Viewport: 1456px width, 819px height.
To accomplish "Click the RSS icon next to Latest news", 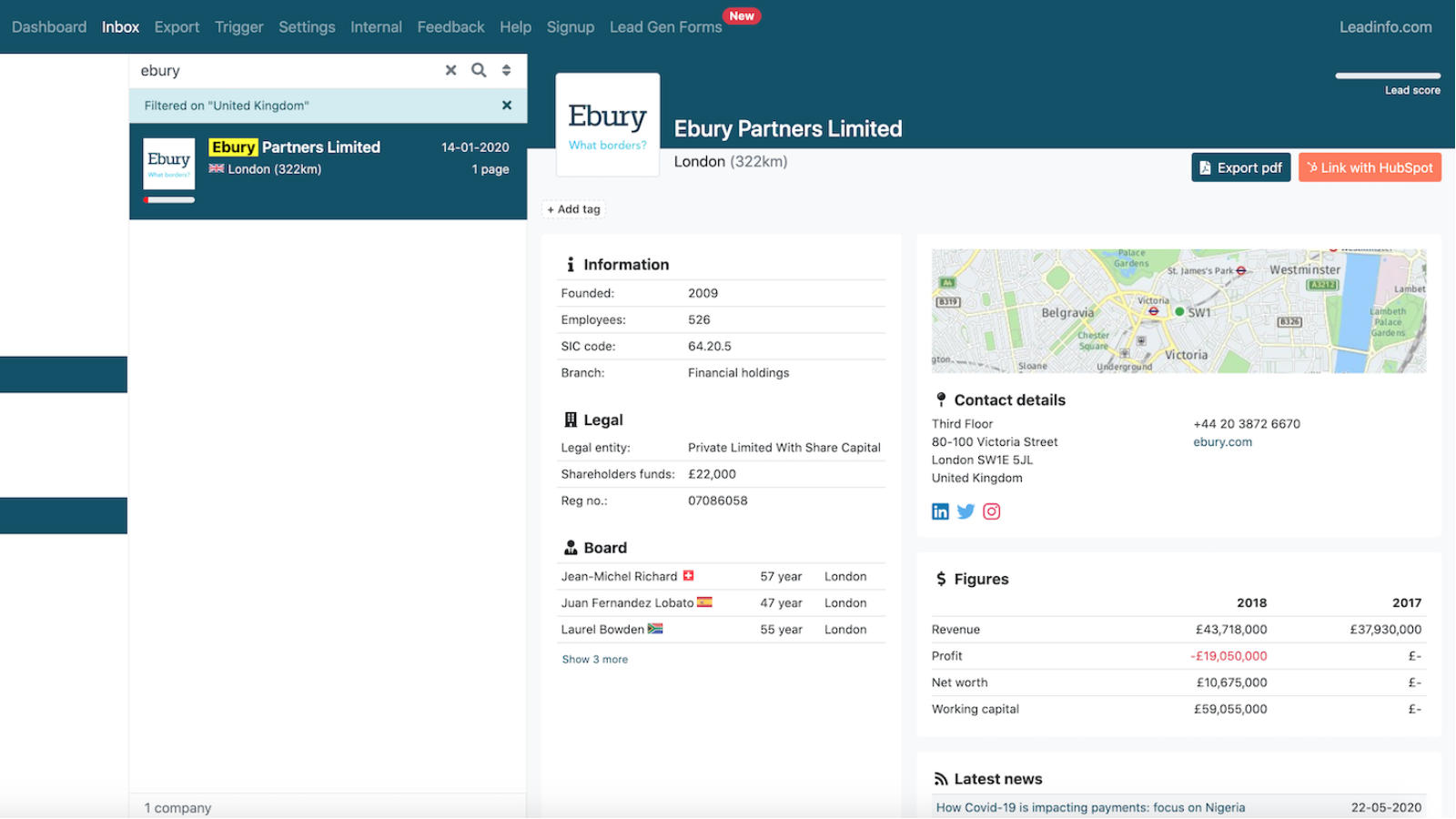I will [x=939, y=778].
